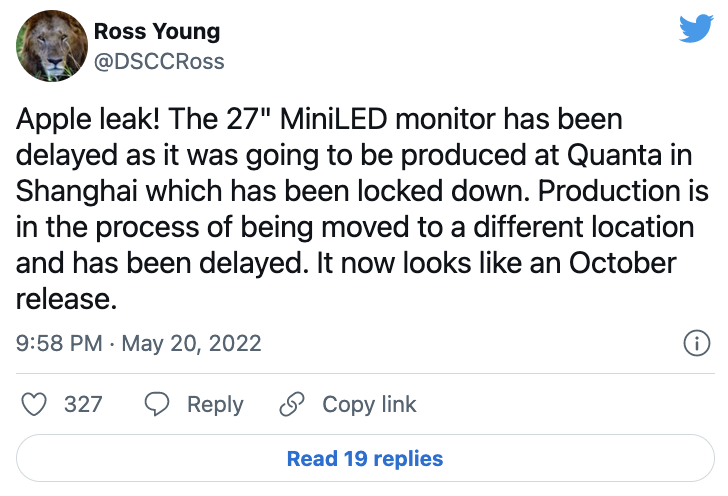Screen dimensions: 728x496
Task: Click the May 20, 2022 date
Action: (191, 344)
